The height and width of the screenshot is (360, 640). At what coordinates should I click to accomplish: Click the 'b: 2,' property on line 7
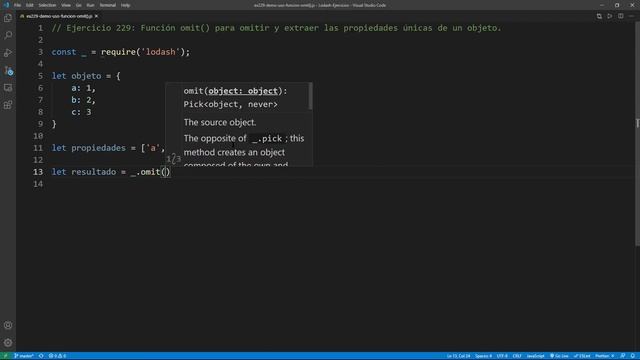[x=83, y=100]
